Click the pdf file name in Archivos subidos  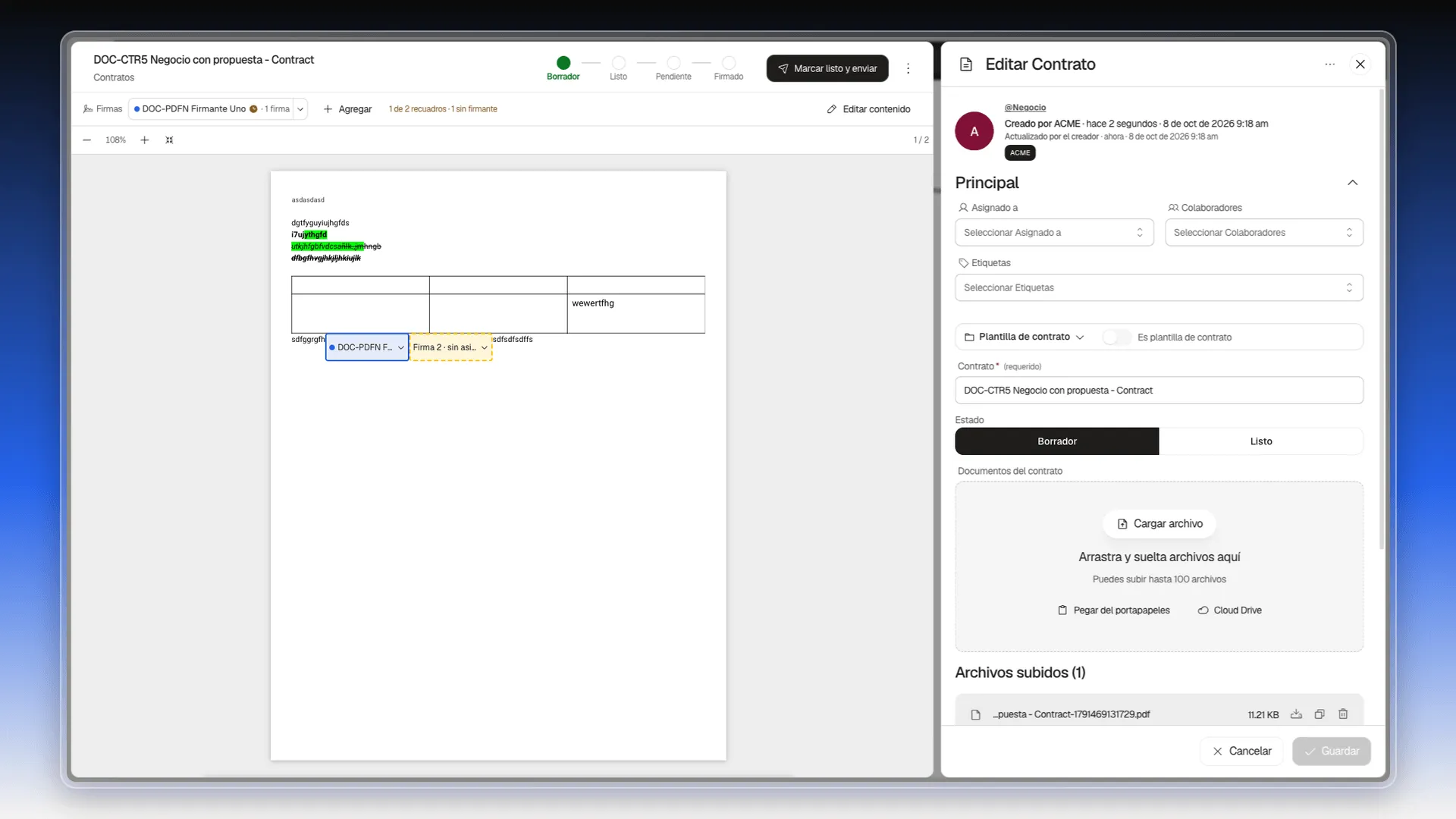[x=1071, y=714]
